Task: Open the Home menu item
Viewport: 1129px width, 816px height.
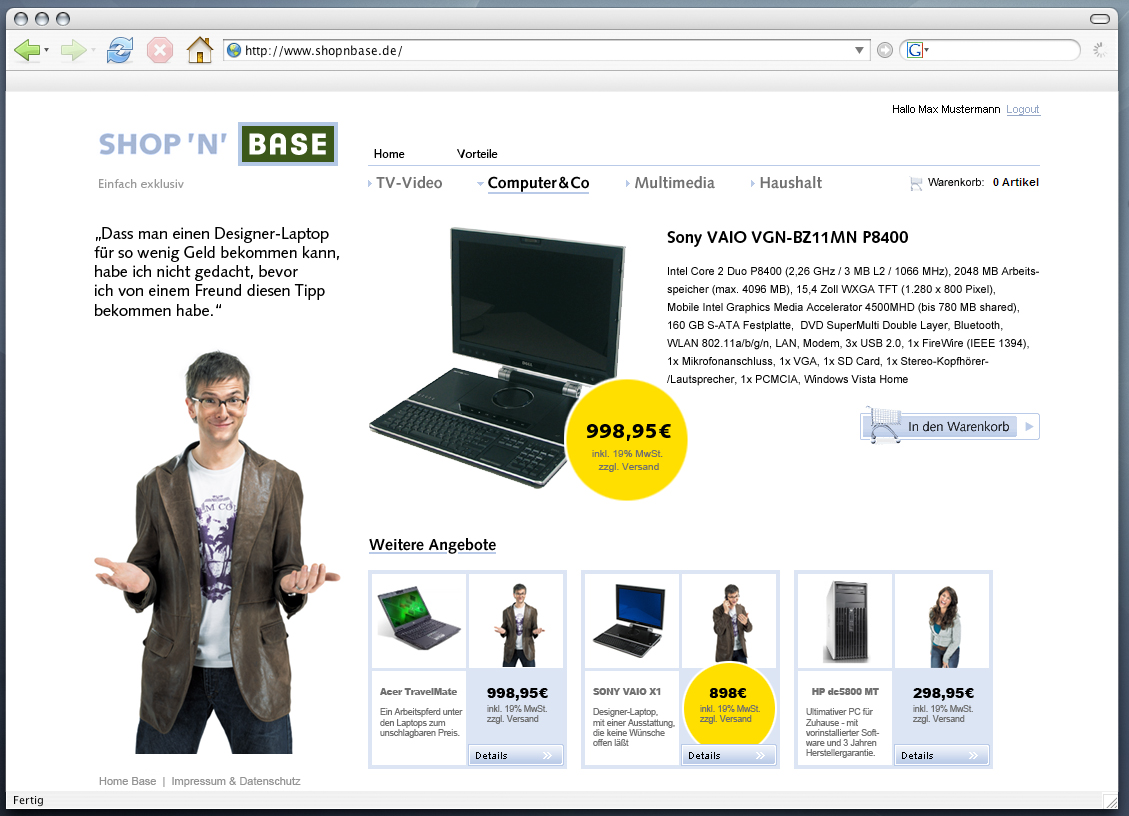Action: coord(389,153)
